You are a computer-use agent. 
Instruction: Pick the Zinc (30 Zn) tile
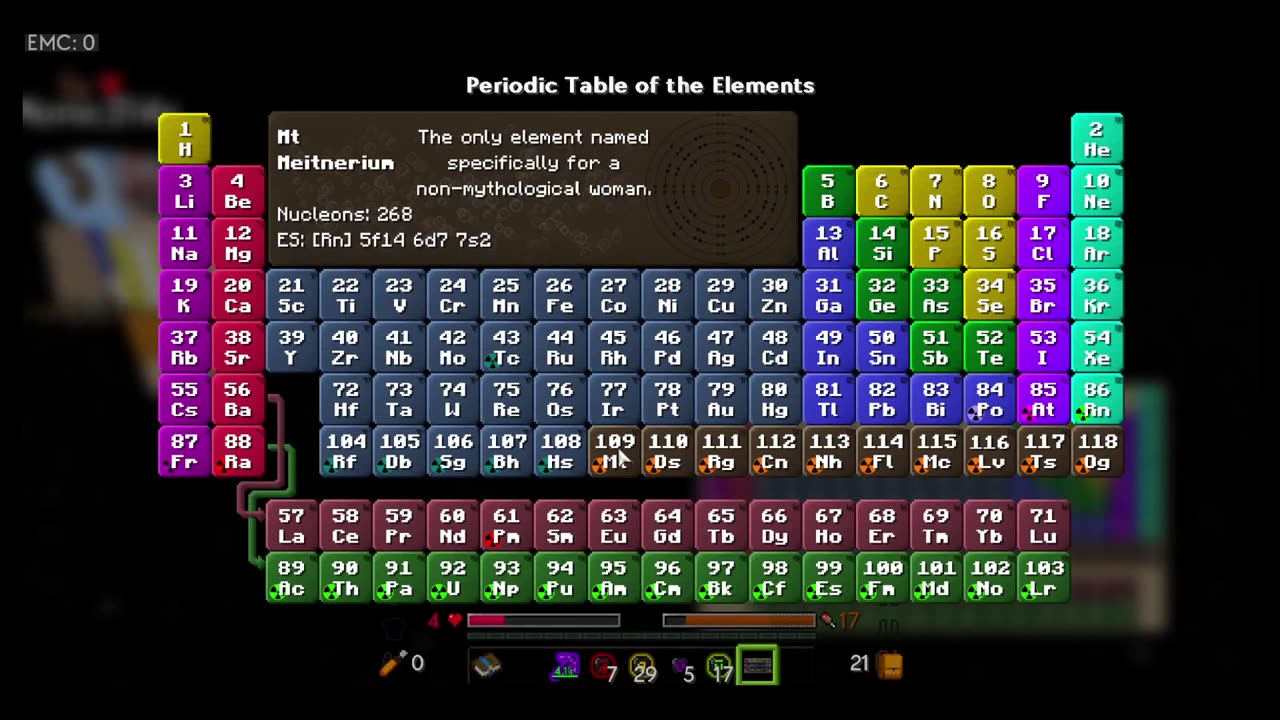(775, 295)
